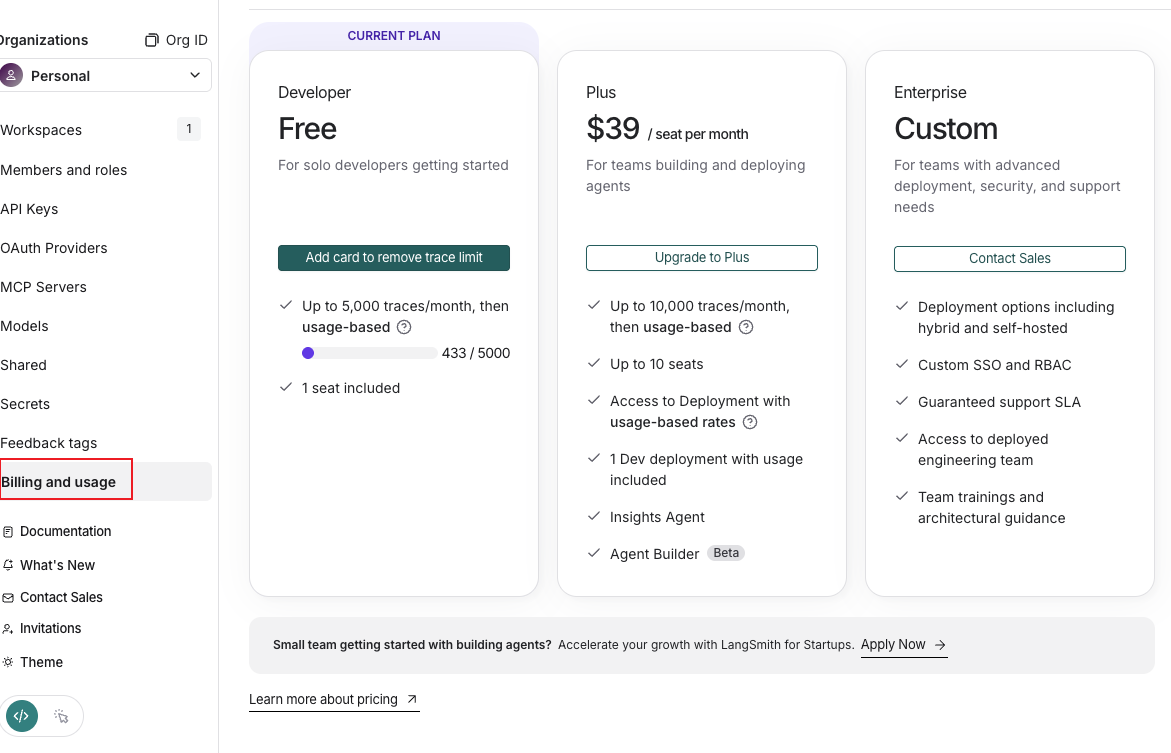Open help icon next to Developer usage-based
The height and width of the screenshot is (753, 1171).
pyautogui.click(x=404, y=327)
